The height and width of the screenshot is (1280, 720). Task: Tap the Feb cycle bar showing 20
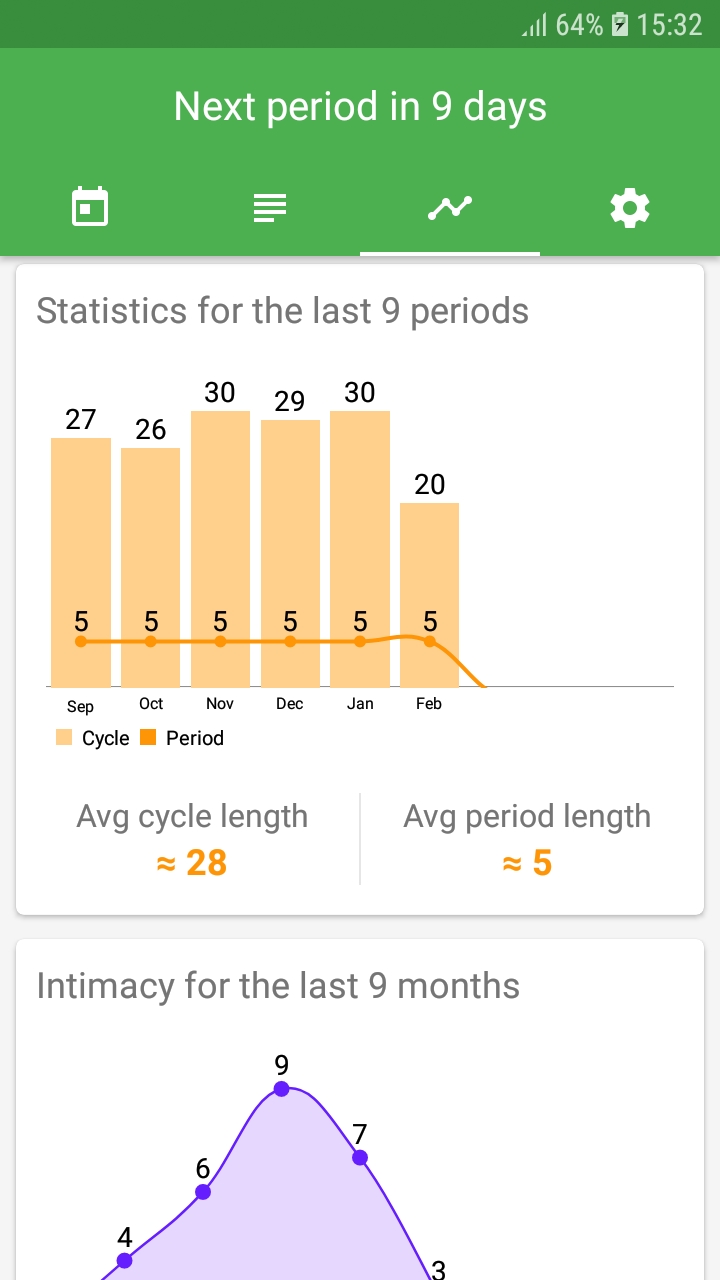(429, 595)
